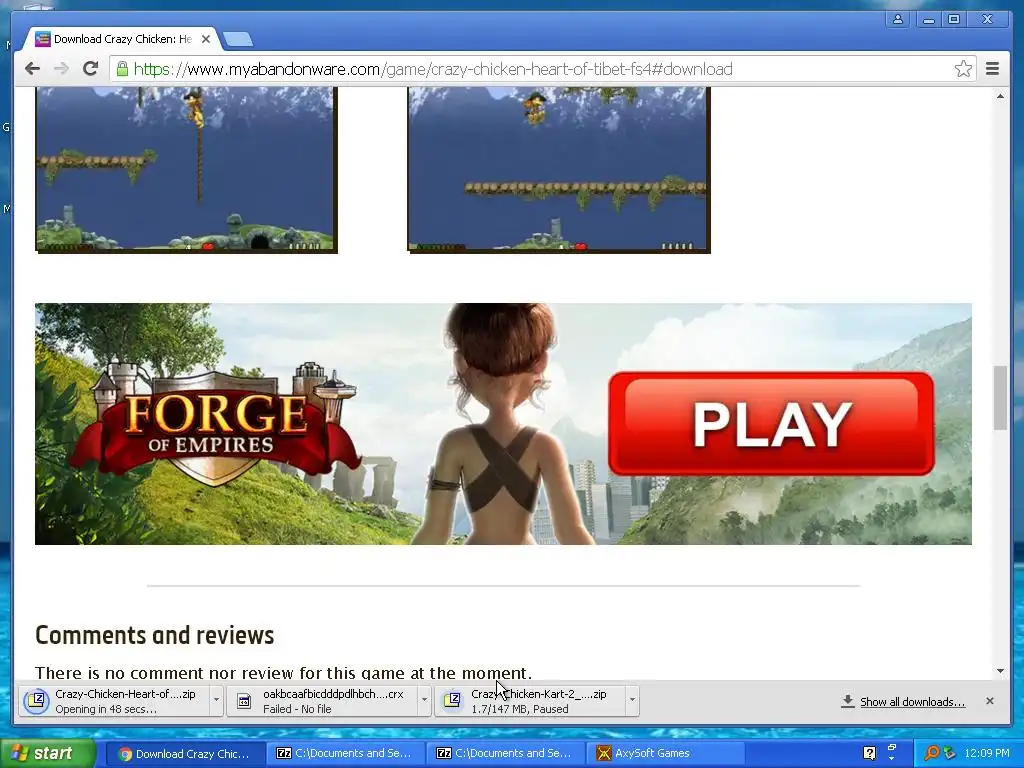Image resolution: width=1024 pixels, height=768 pixels.
Task: Expand options for Crazy-Chicken-Kart-2 download
Action: (x=632, y=701)
